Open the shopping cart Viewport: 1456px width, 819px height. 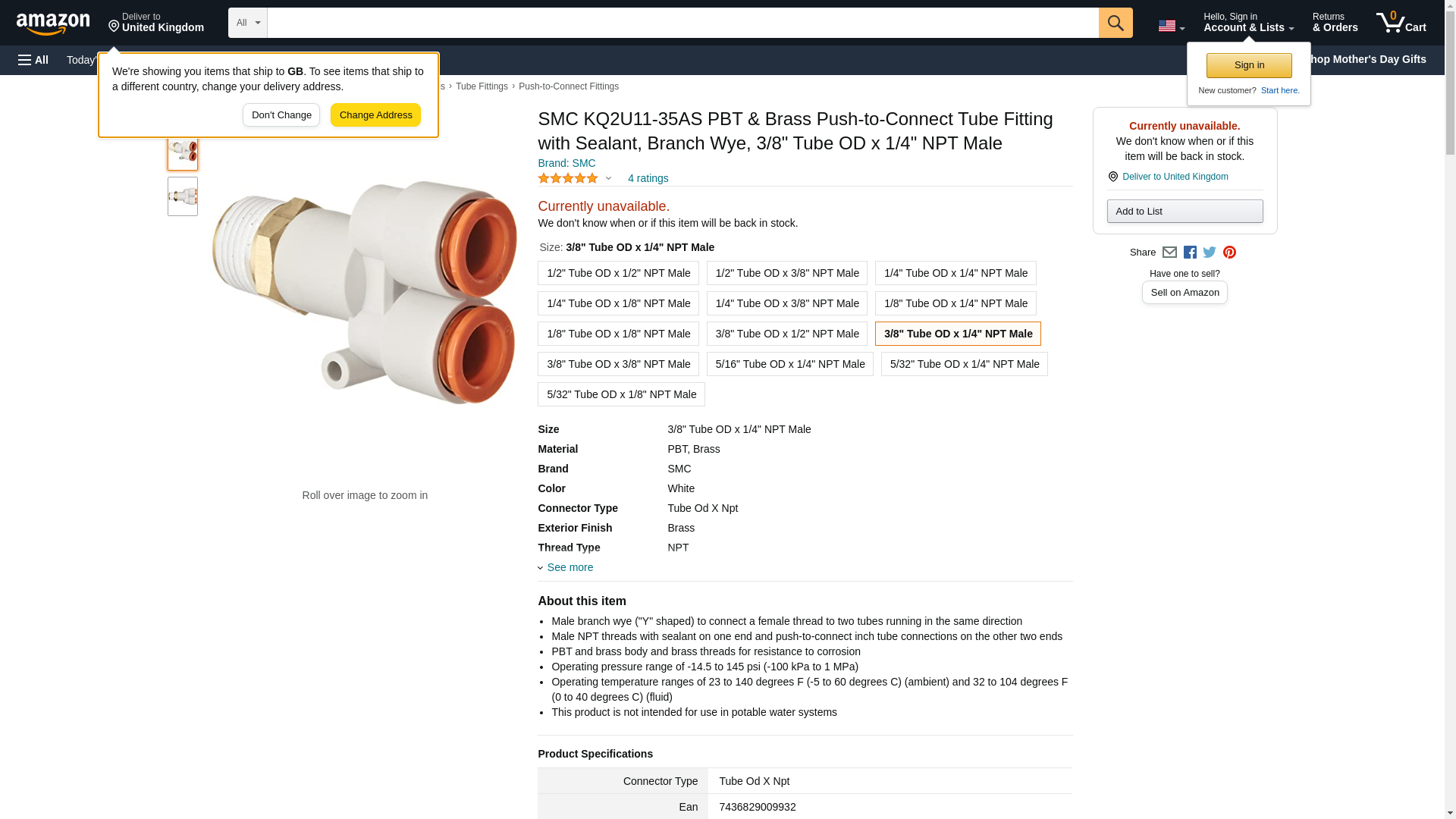tap(1401, 23)
